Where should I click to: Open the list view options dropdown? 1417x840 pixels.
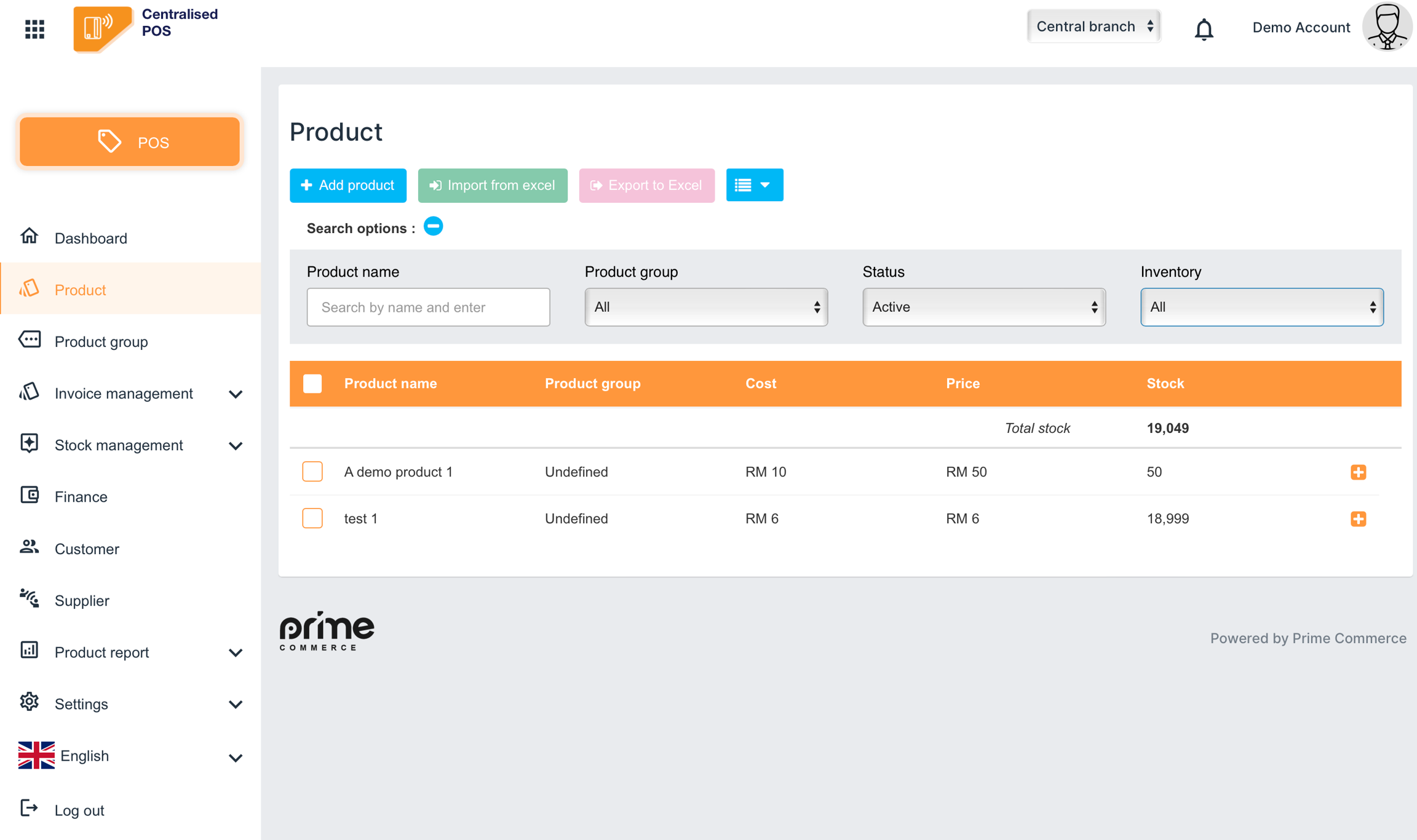[x=754, y=185]
